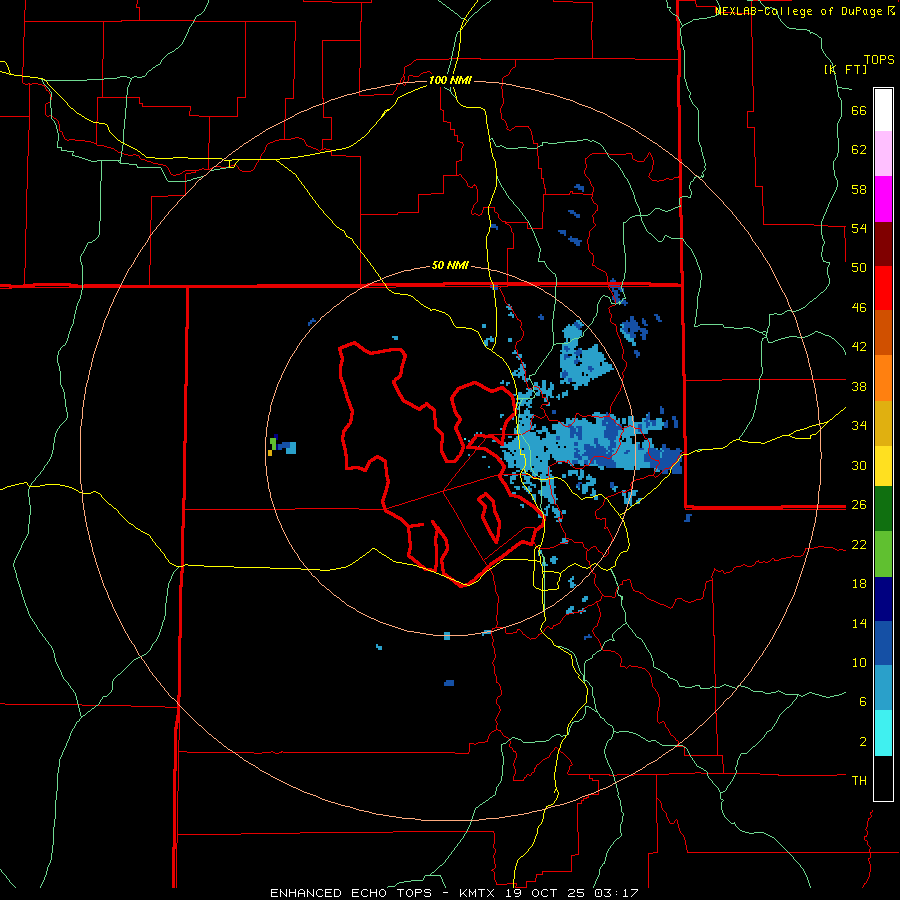Click the 'K FT' units label
The width and height of the screenshot is (900, 900).
click(x=845, y=69)
